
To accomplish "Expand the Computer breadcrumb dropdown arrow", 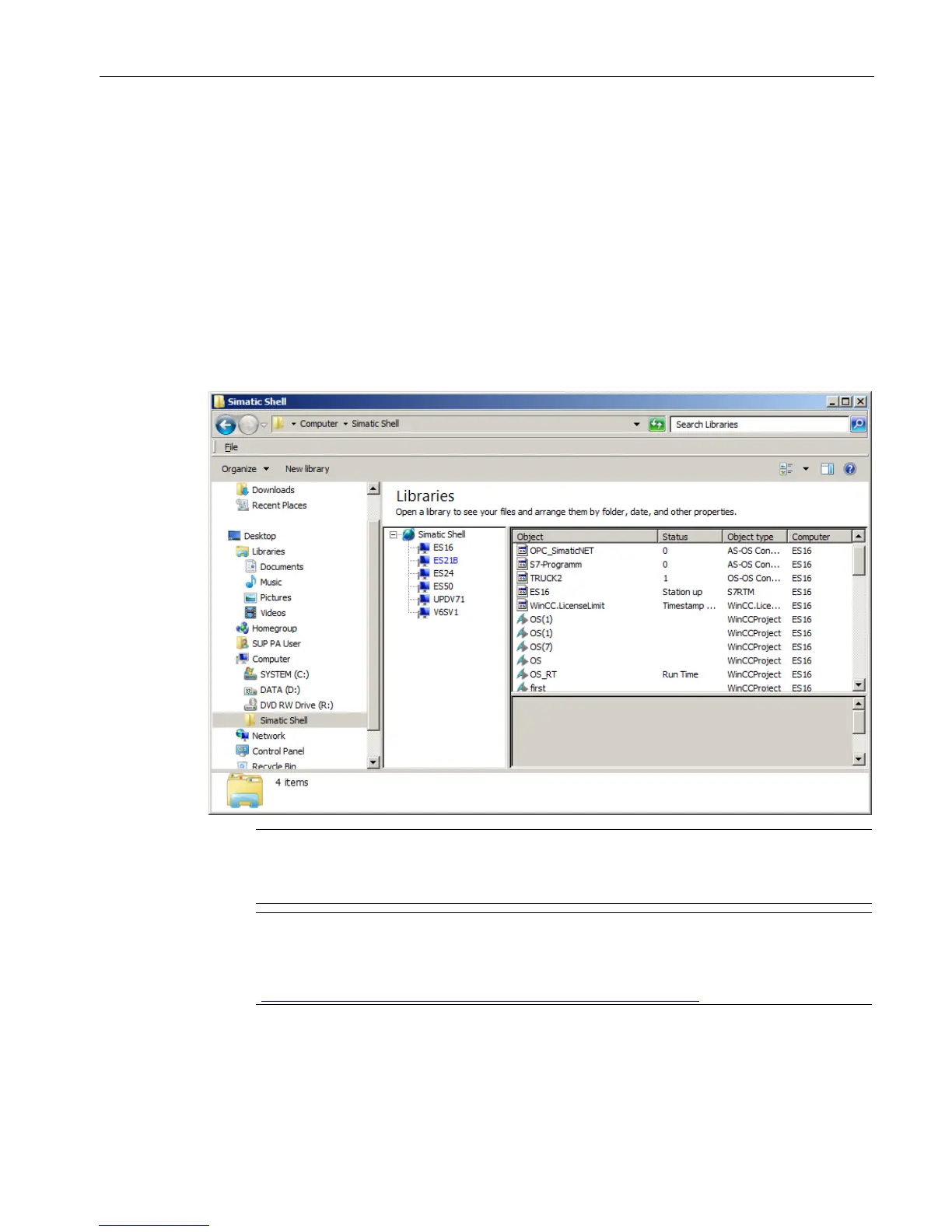I will [346, 424].
